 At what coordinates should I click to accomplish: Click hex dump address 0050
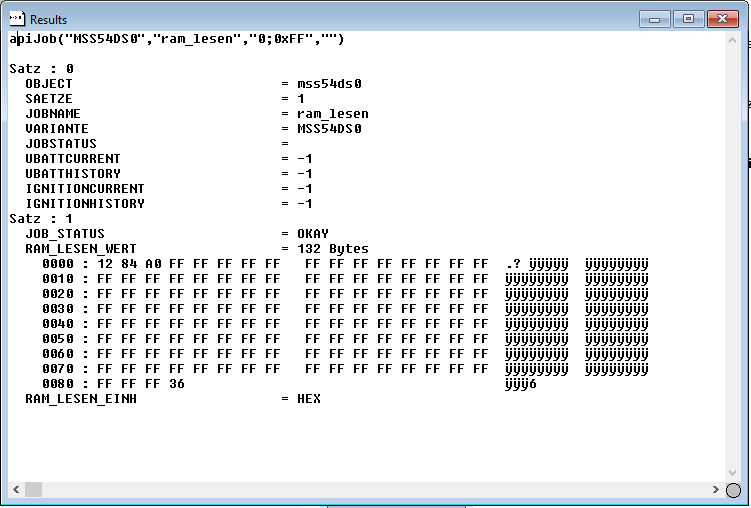point(58,339)
